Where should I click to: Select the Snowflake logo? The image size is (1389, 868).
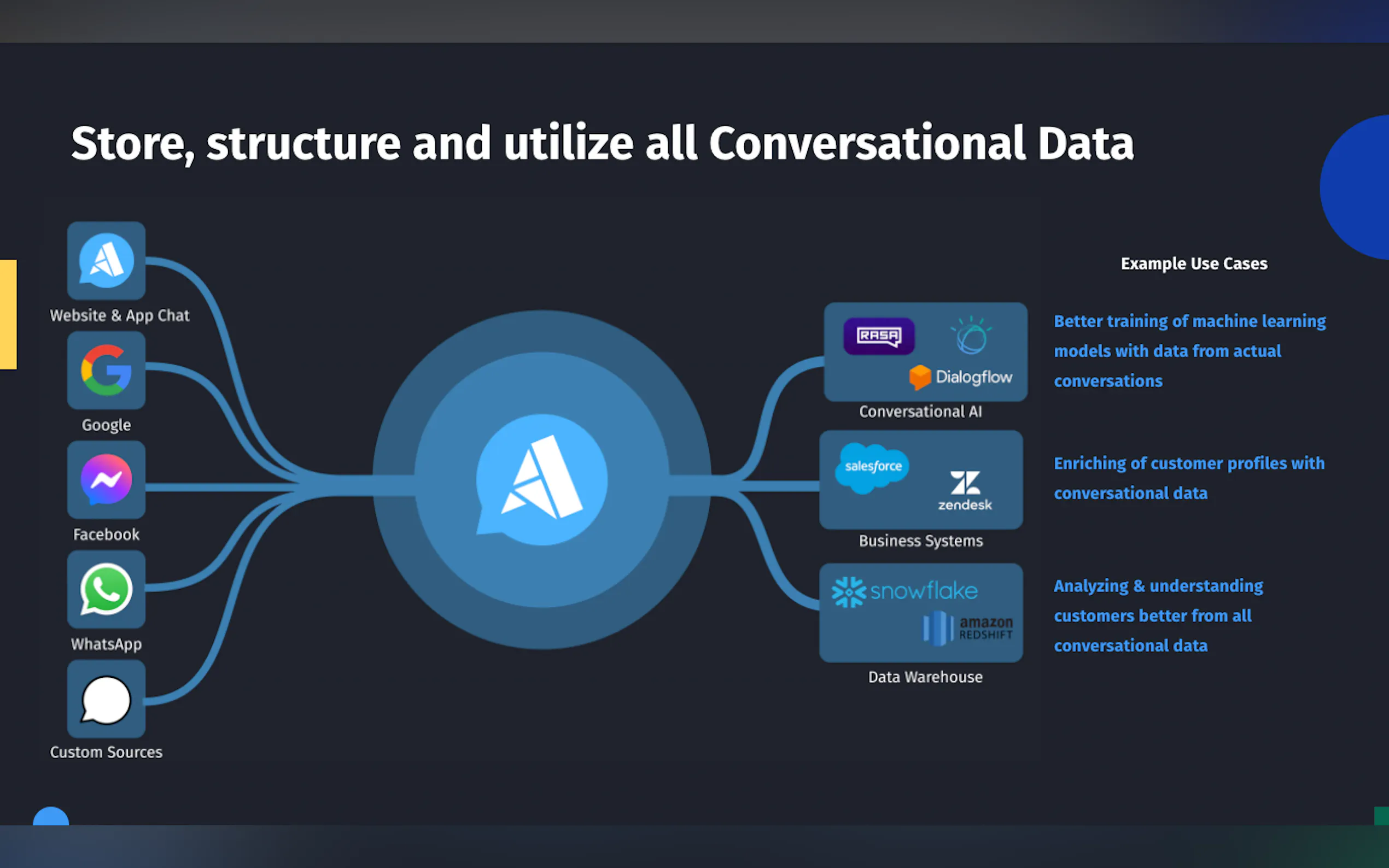pyautogui.click(x=905, y=591)
